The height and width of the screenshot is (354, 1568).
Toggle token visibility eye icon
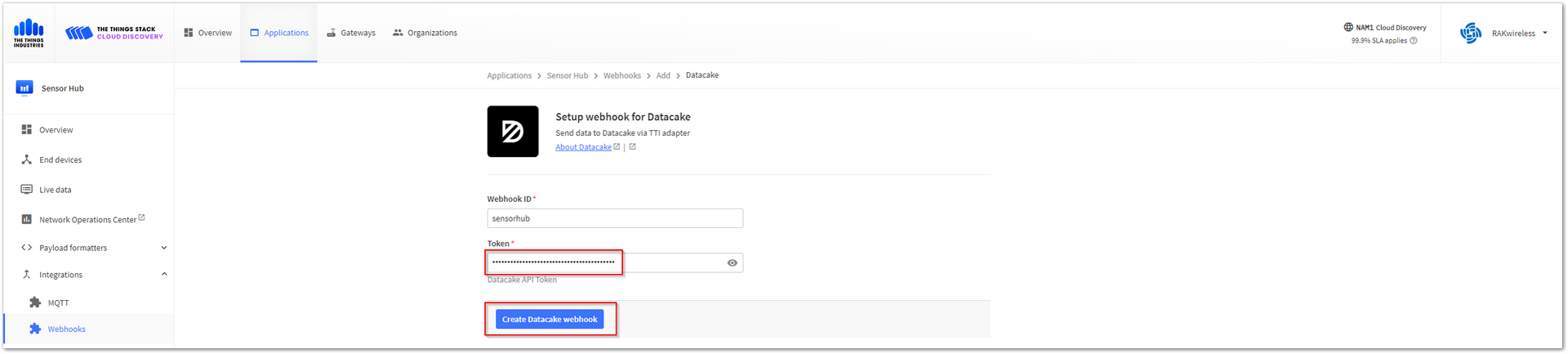click(733, 263)
